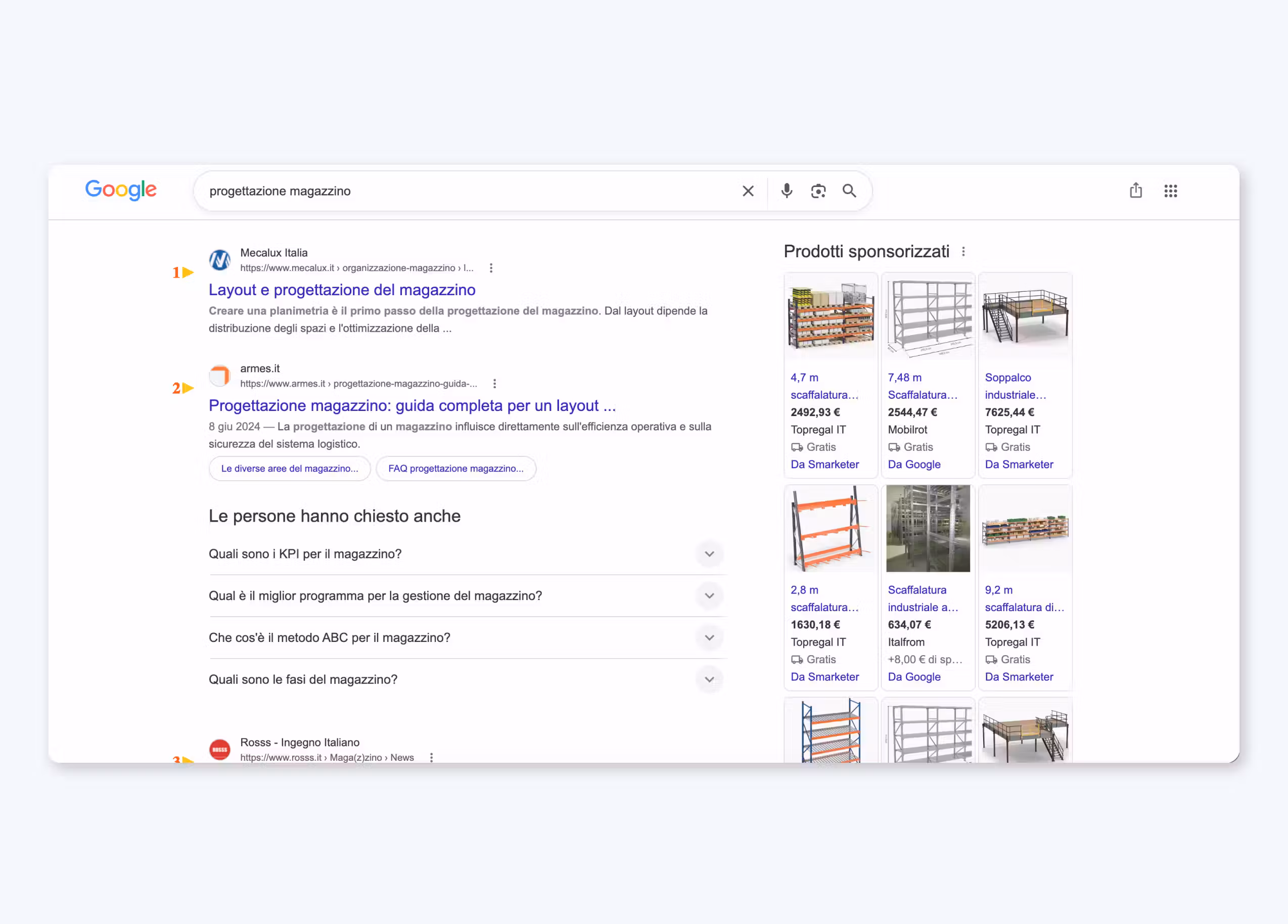Image resolution: width=1288 pixels, height=924 pixels.
Task: Click the 634,07 € price
Action: [909, 625]
